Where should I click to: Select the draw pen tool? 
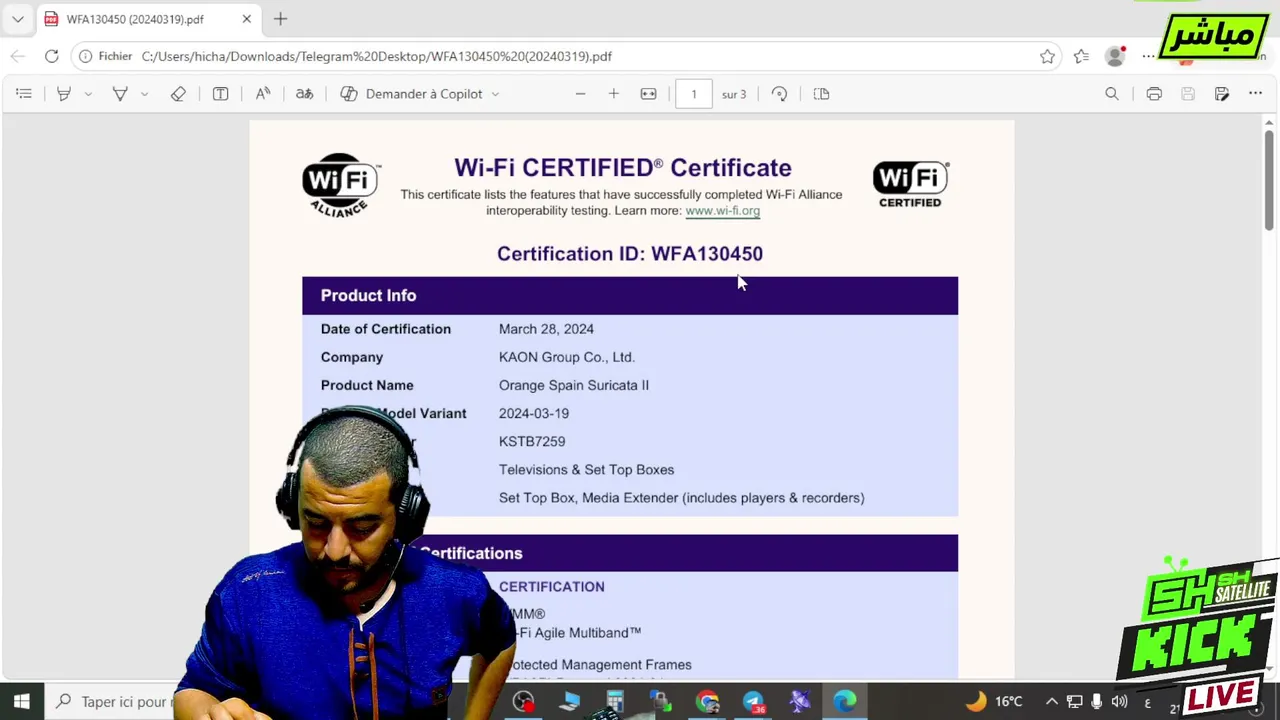[120, 94]
